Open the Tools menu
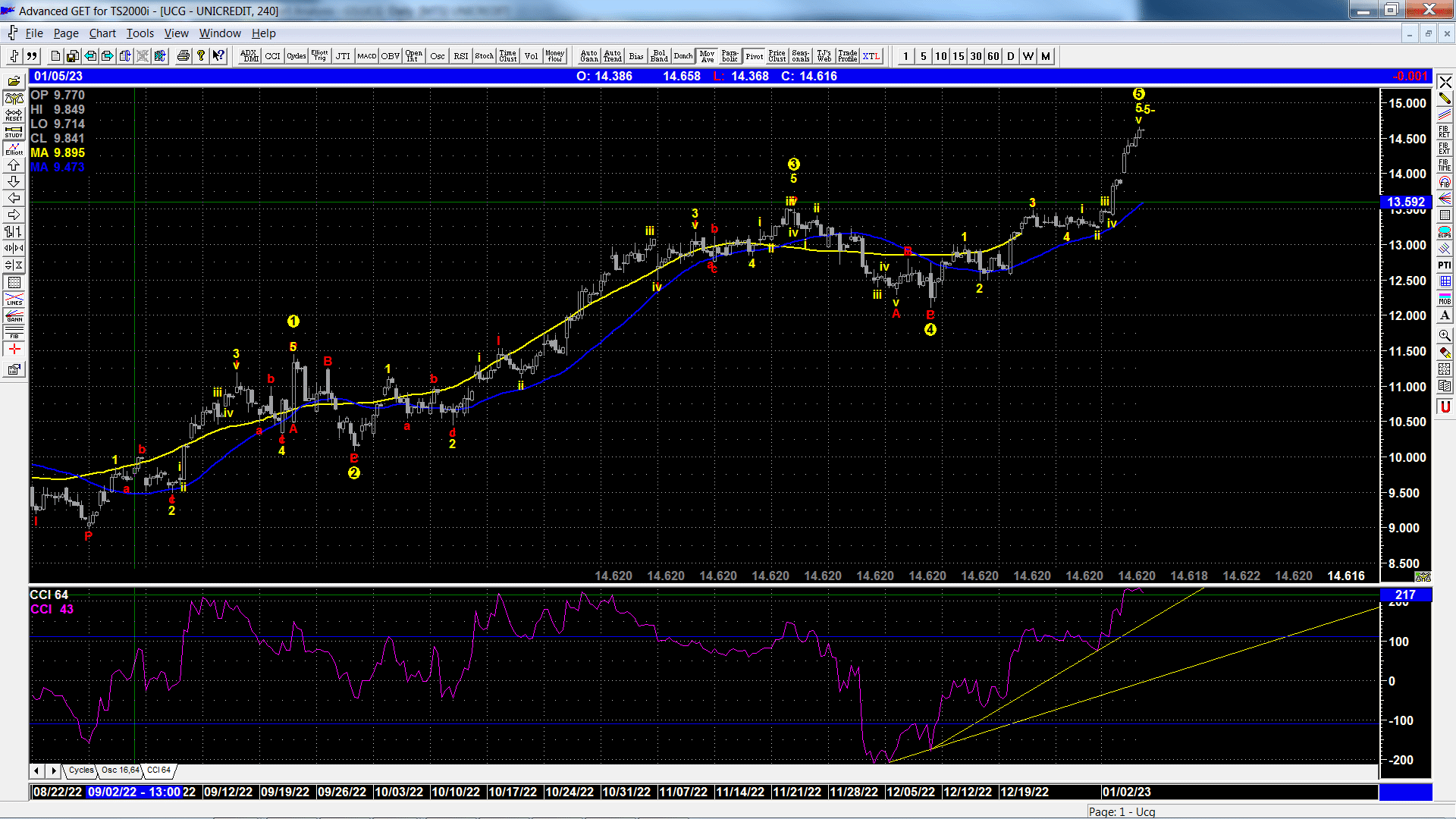 (x=140, y=33)
